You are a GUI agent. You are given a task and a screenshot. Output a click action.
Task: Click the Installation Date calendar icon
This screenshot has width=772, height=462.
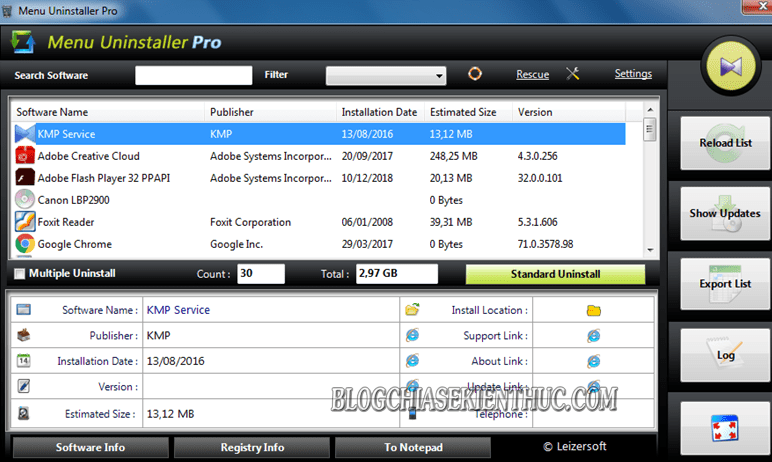(x=24, y=361)
